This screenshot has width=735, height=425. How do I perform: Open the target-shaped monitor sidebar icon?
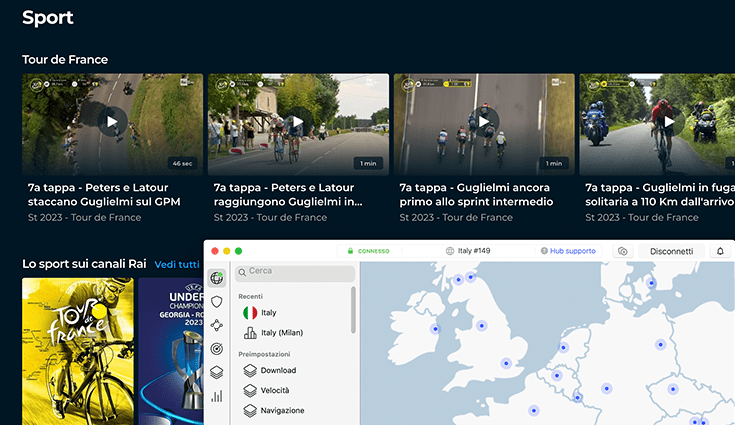click(217, 349)
